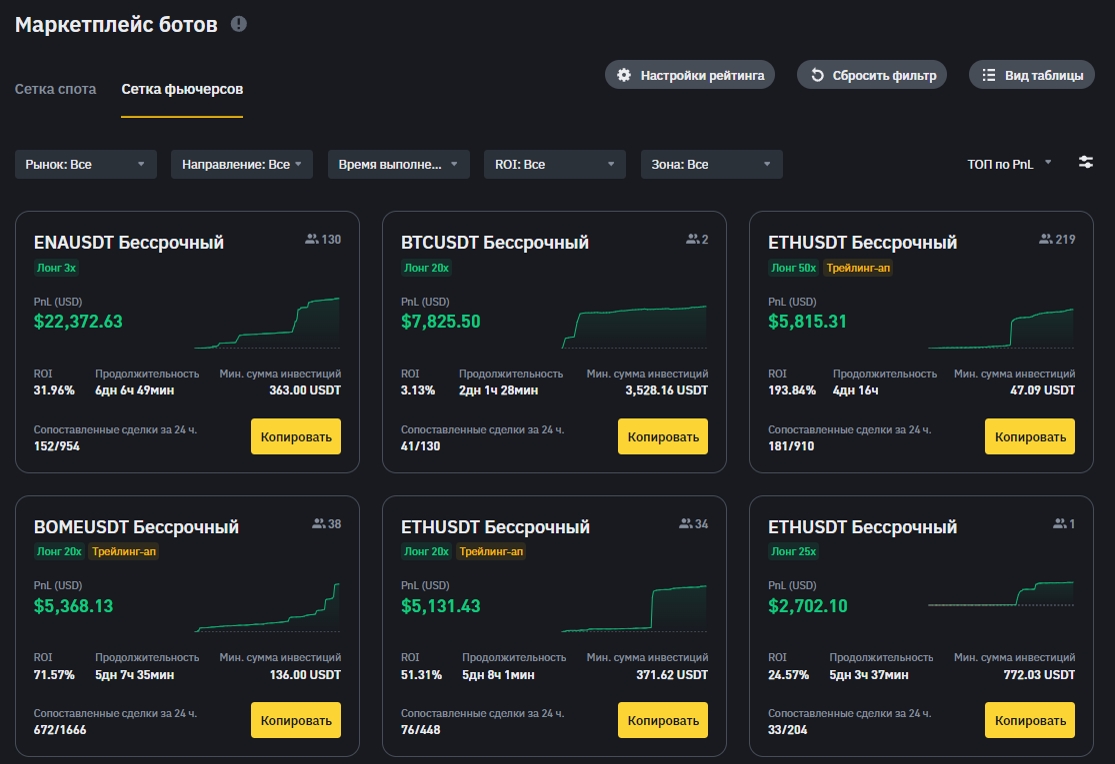
Task: Click the reset arrow icon in Сбросить фильтр
Action: click(x=818, y=75)
